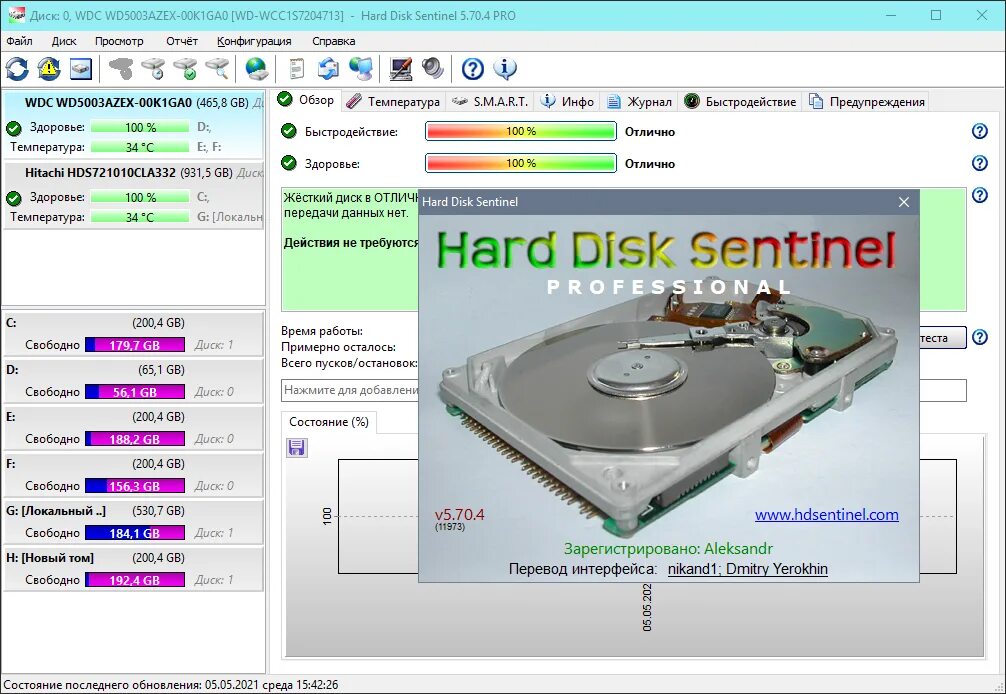This screenshot has width=1006, height=694.
Task: Click the WDC disk health 100 % bar
Action: coord(140,127)
